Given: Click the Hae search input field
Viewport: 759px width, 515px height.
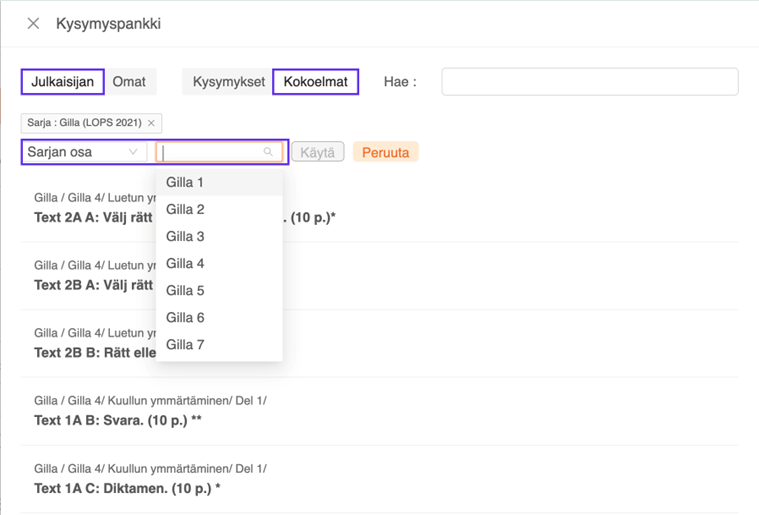Looking at the screenshot, I should [x=589, y=82].
